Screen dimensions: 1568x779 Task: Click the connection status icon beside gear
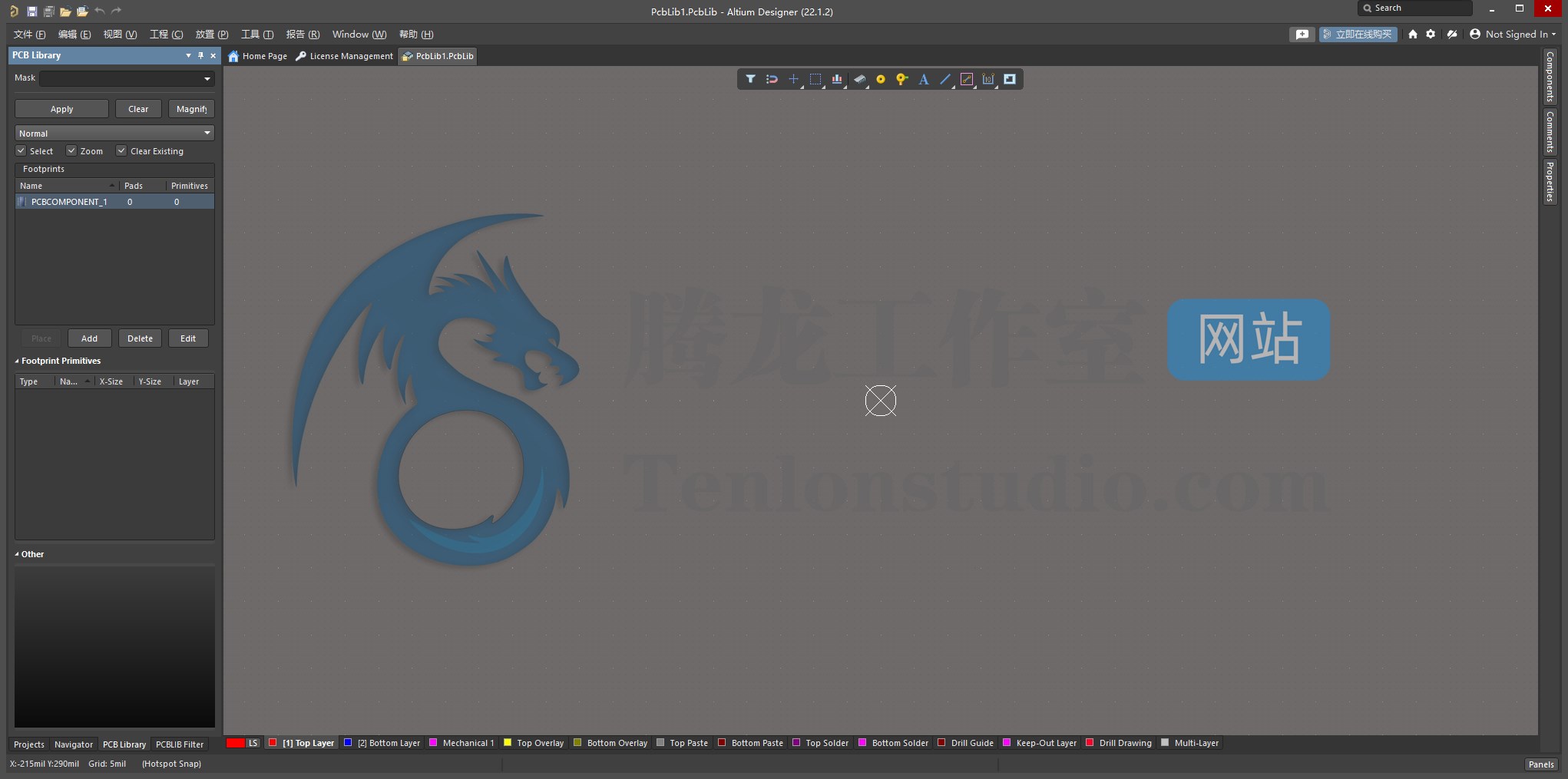tap(1452, 34)
